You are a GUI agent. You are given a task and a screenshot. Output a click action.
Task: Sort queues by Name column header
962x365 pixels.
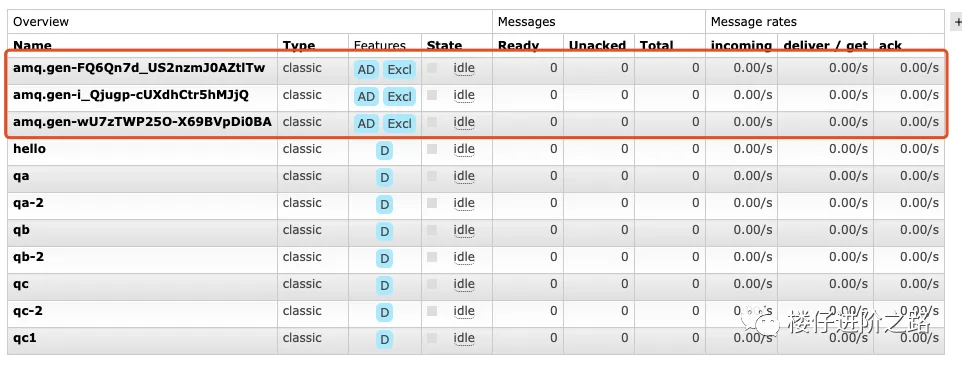point(33,46)
